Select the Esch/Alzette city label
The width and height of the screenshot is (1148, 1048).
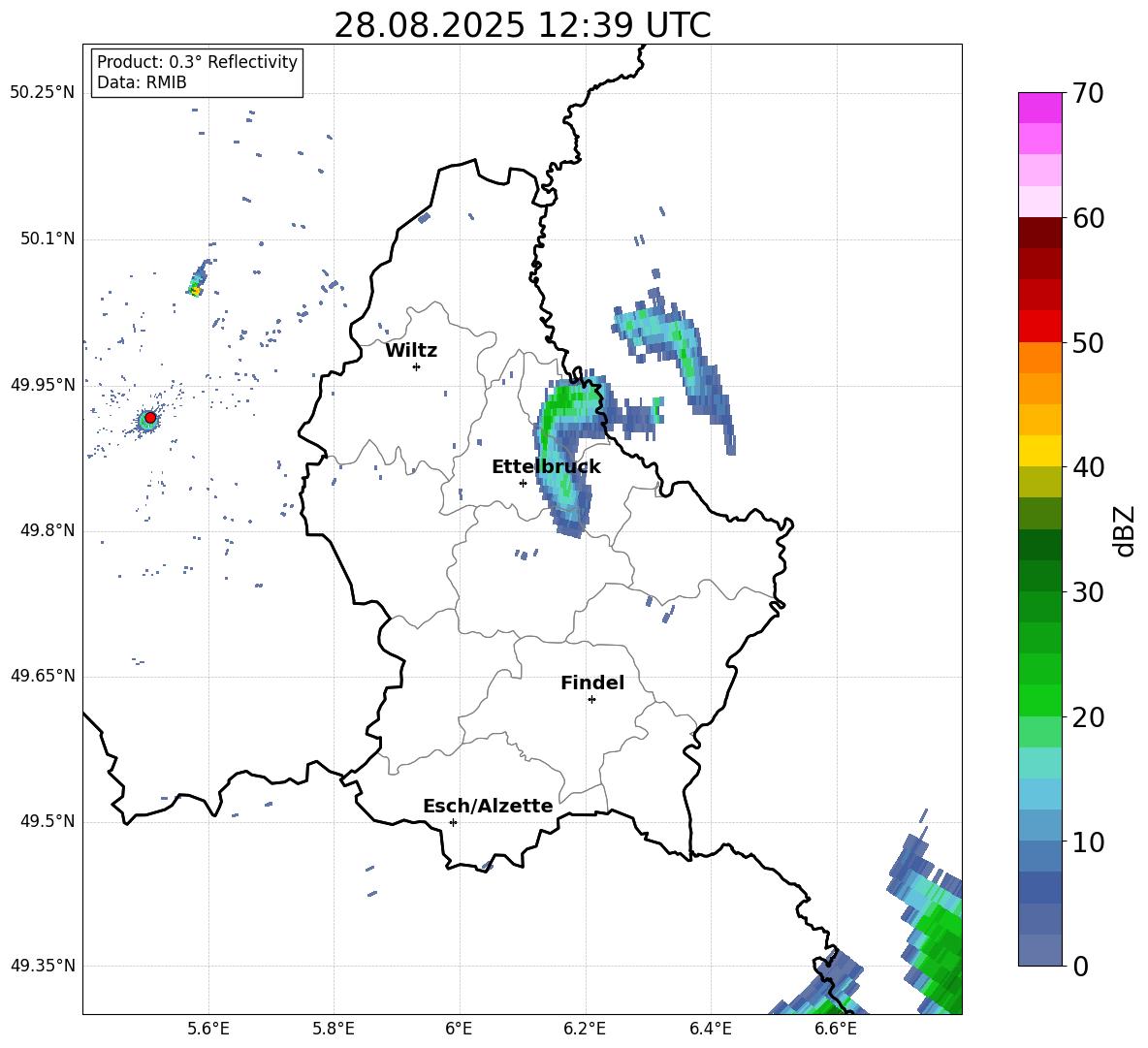tap(488, 806)
